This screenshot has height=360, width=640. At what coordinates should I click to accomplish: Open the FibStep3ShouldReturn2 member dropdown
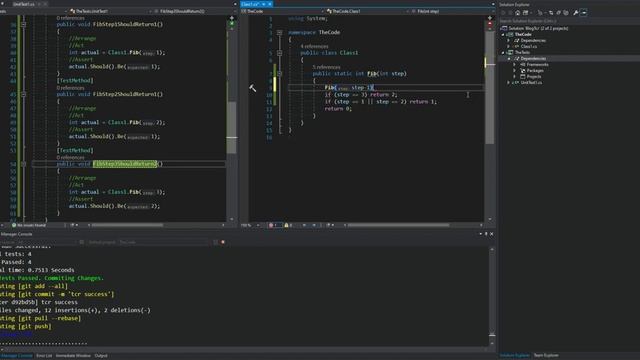195,11
